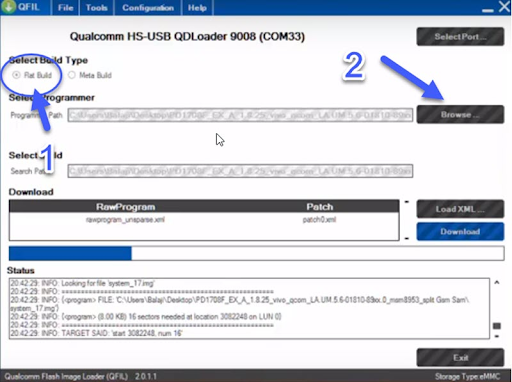Screen dimensions: 512x382
Task: Click the RawProgram column header
Action: point(125,207)
